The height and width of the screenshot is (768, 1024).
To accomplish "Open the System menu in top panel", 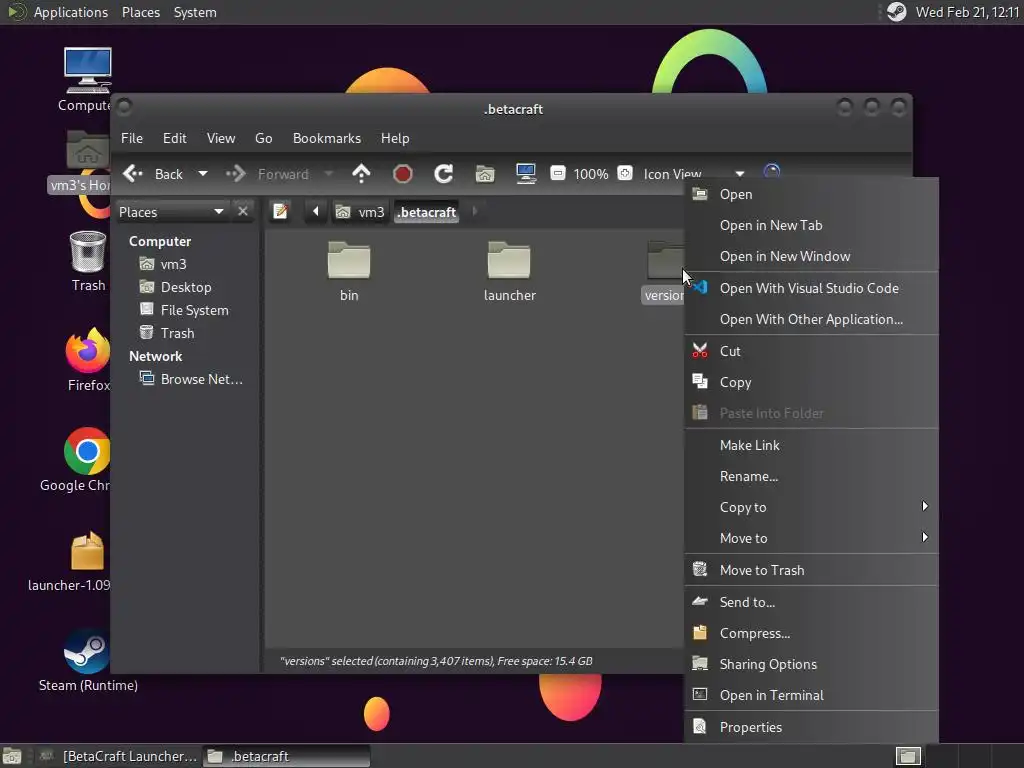I will (x=195, y=12).
